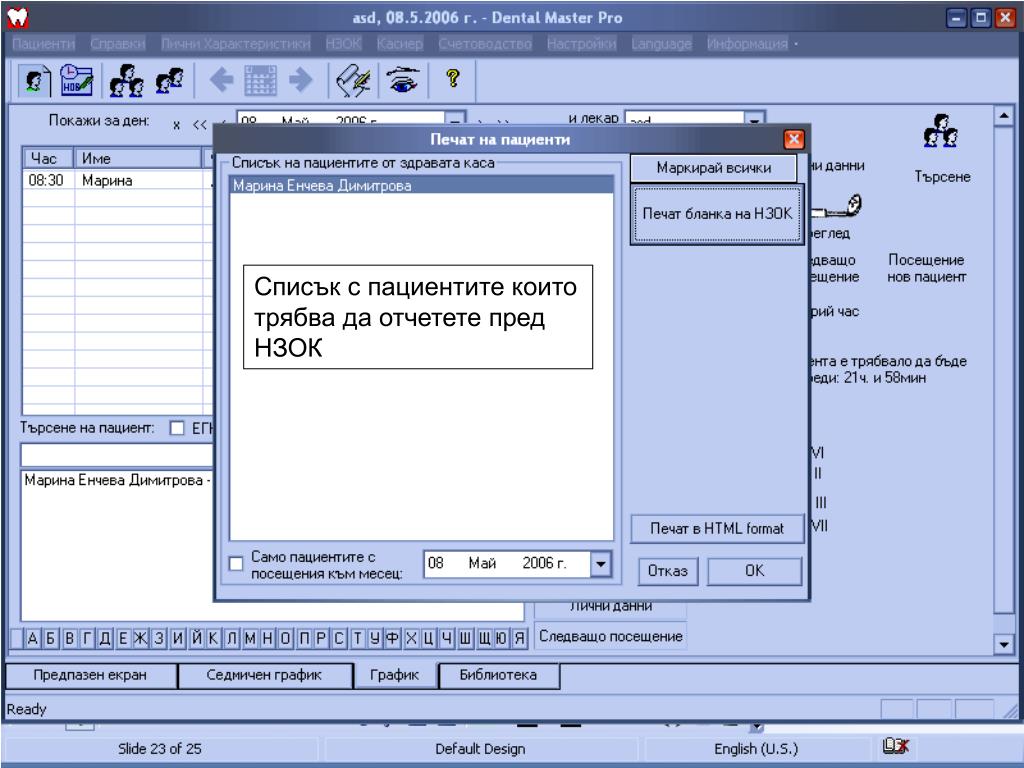Screen dimensions: 1024x768
Task: Open the doctor 'и лекар' dropdown arrow
Action: (x=754, y=121)
